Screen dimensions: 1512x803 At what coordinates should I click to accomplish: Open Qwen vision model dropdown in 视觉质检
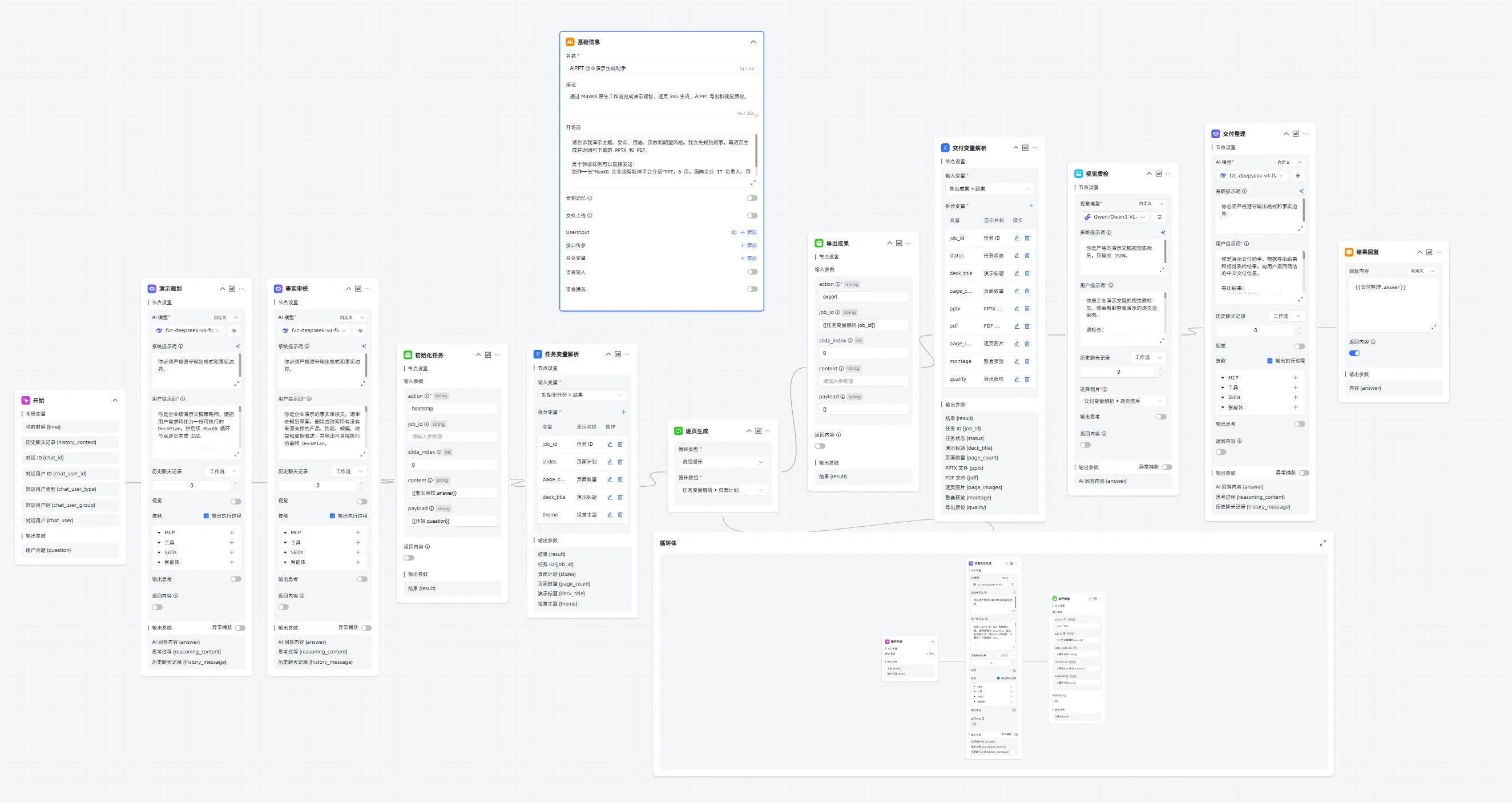click(x=1115, y=217)
